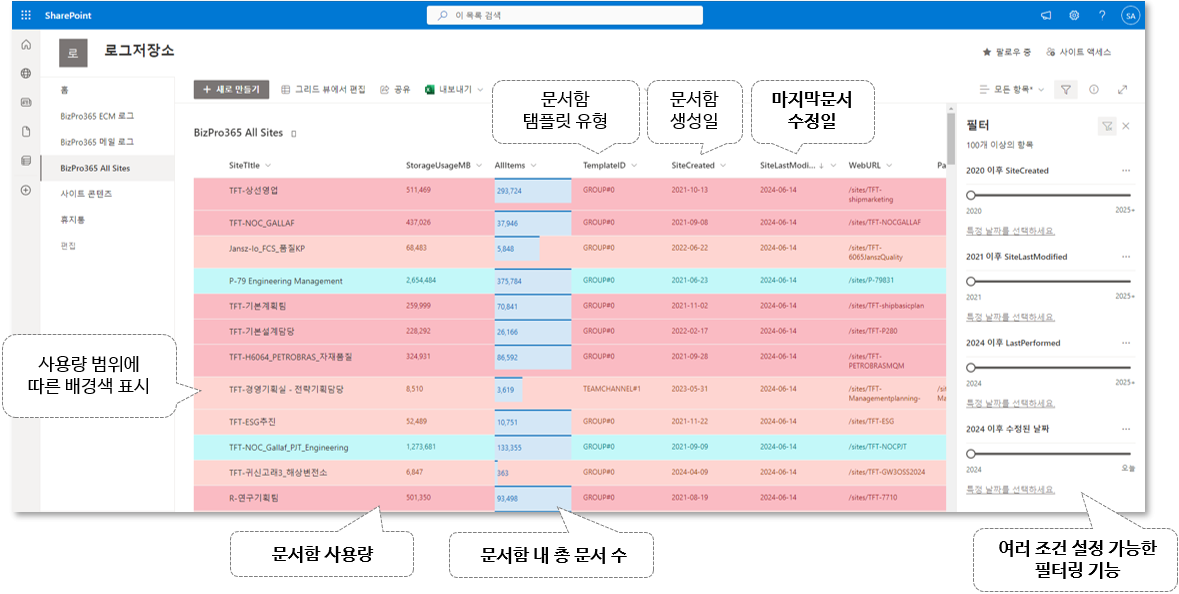Image resolution: width=1179 pixels, height=594 pixels.
Task: Open the SharePoint app launcher waffle
Action: pyautogui.click(x=26, y=15)
